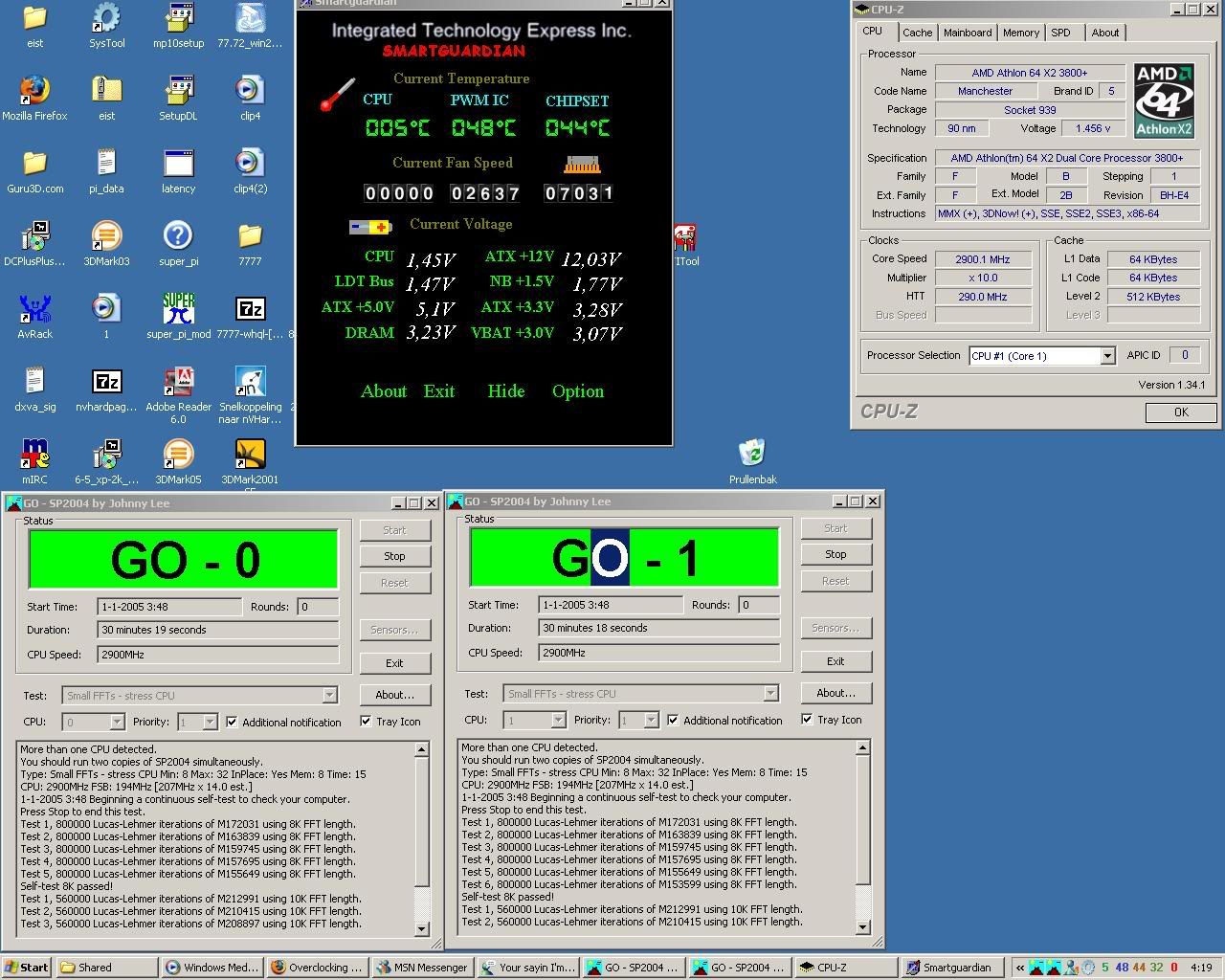Launch the 3DMark2001 desktop shortcut

tap(250, 464)
